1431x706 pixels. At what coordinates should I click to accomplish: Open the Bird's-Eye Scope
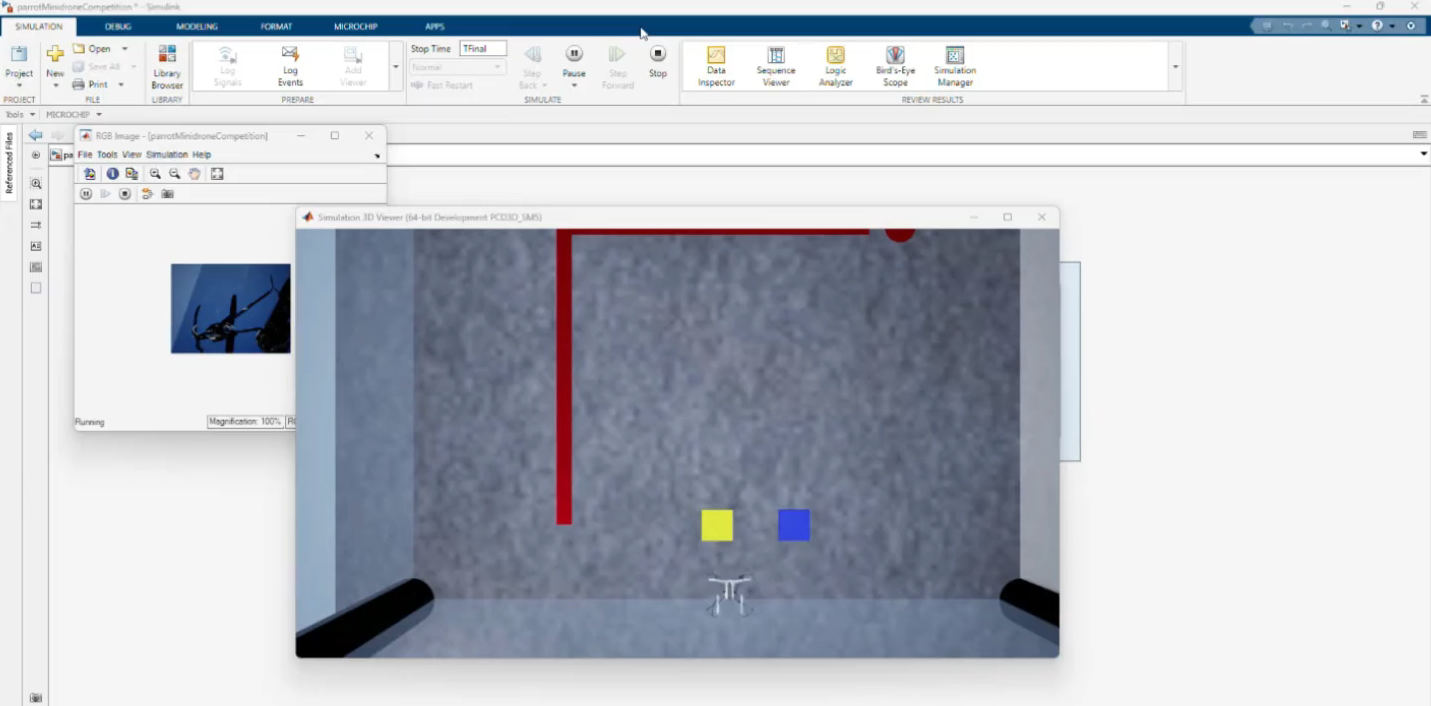click(895, 66)
